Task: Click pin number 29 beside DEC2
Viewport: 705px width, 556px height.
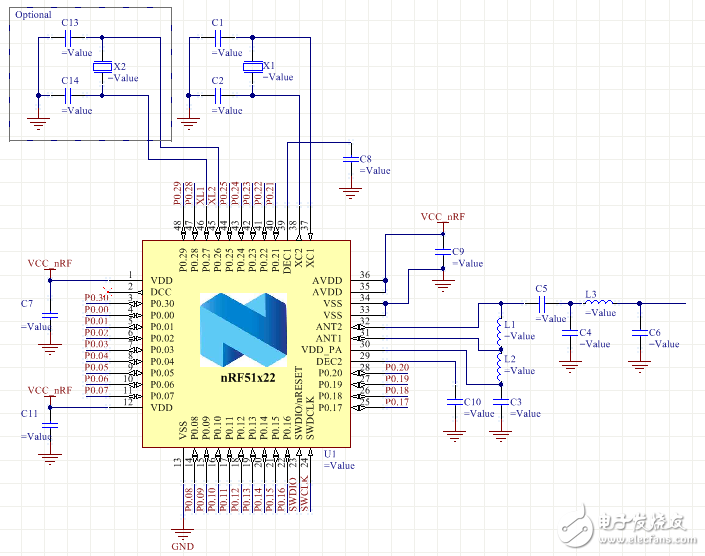Action: [x=365, y=355]
